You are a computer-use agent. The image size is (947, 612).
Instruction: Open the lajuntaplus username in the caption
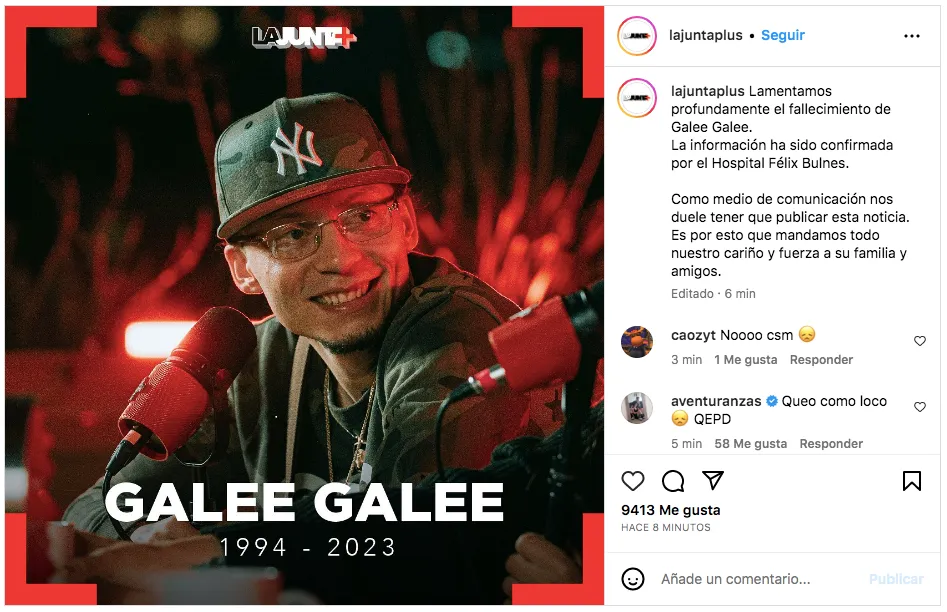pyautogui.click(x=707, y=91)
